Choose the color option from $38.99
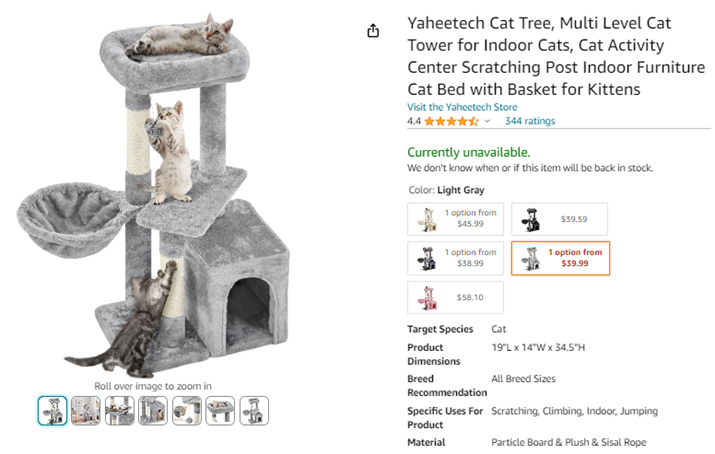 [455, 258]
